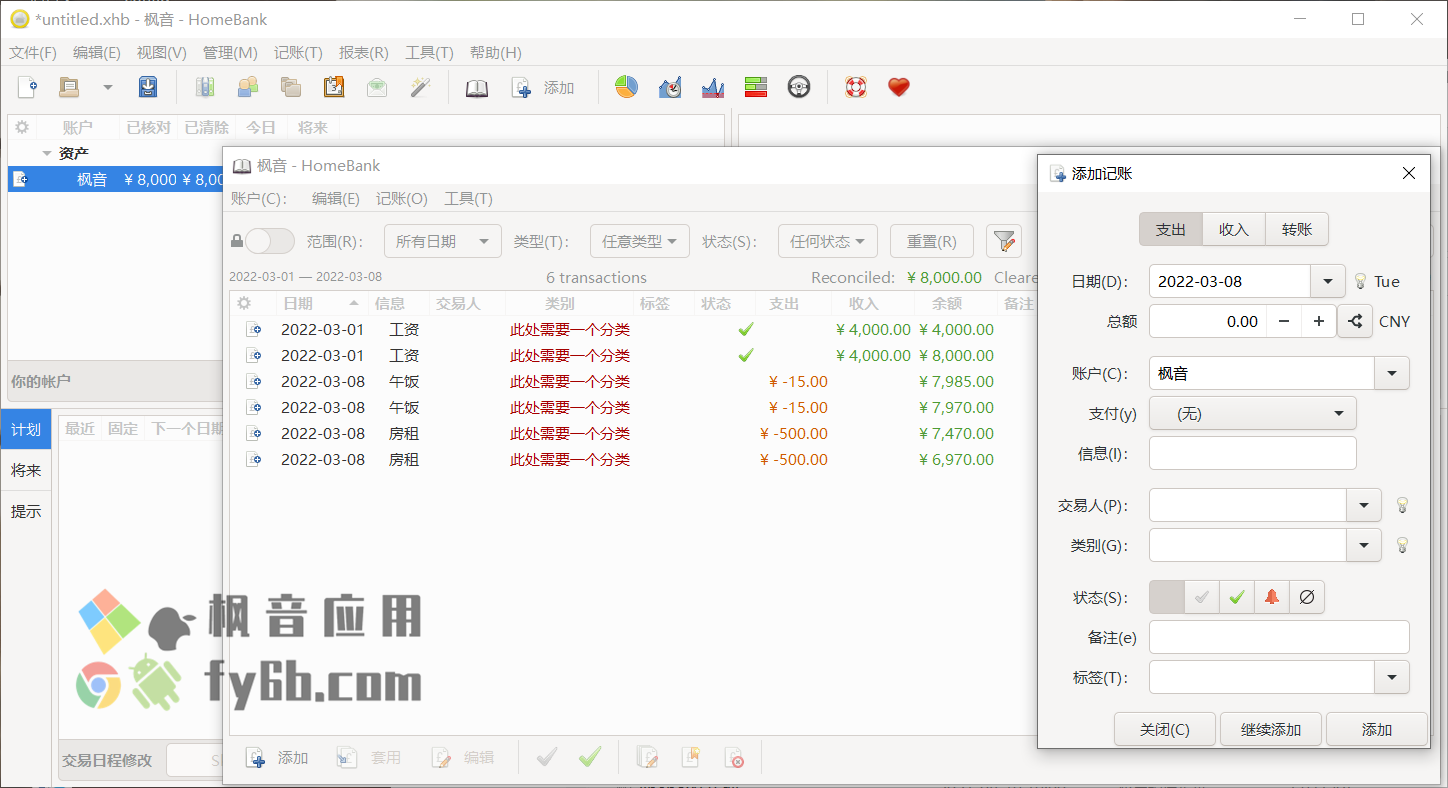Click create template bookmark icon

pyautogui.click(x=691, y=758)
